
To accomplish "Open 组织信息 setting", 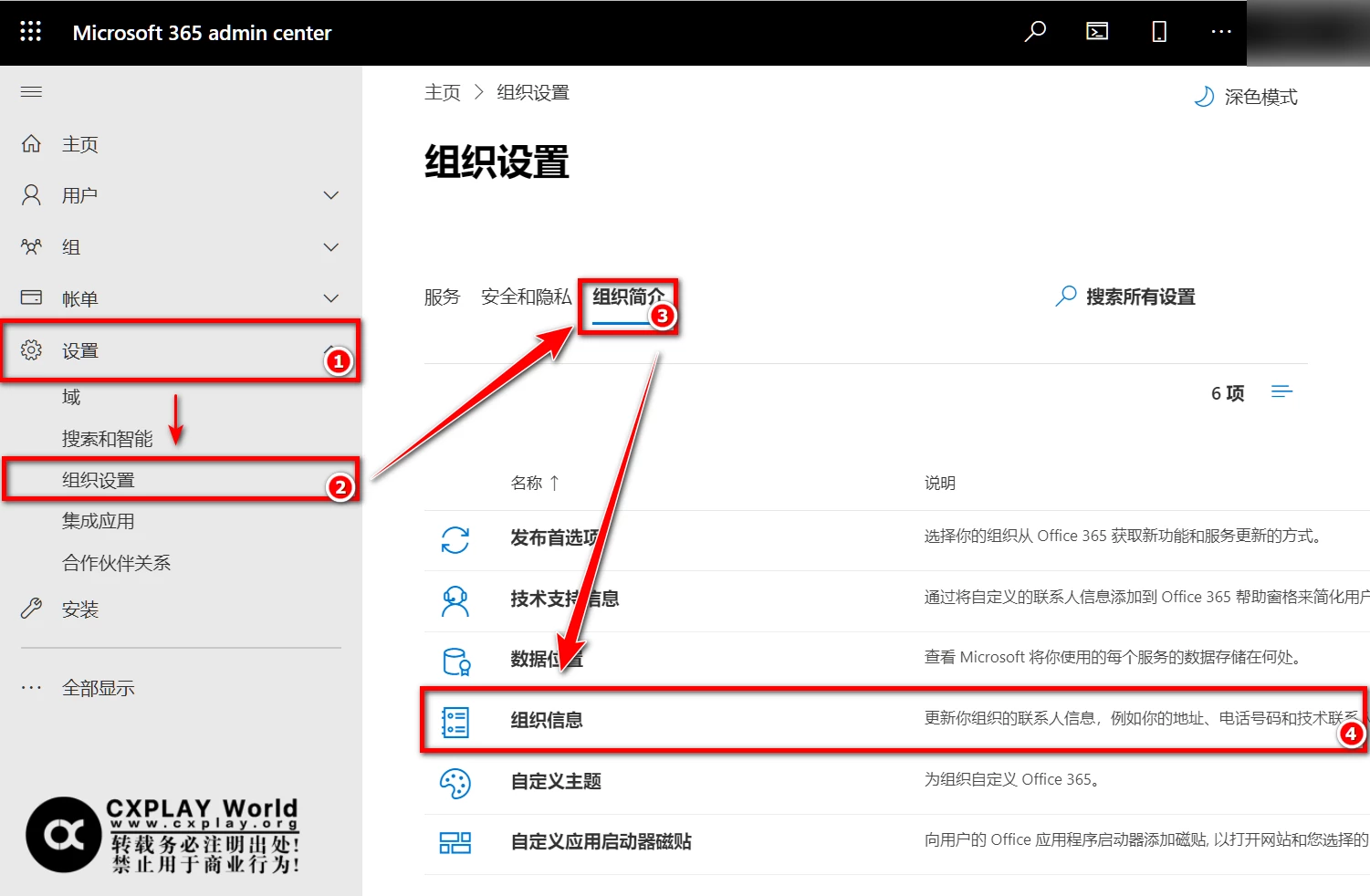I will click(546, 720).
